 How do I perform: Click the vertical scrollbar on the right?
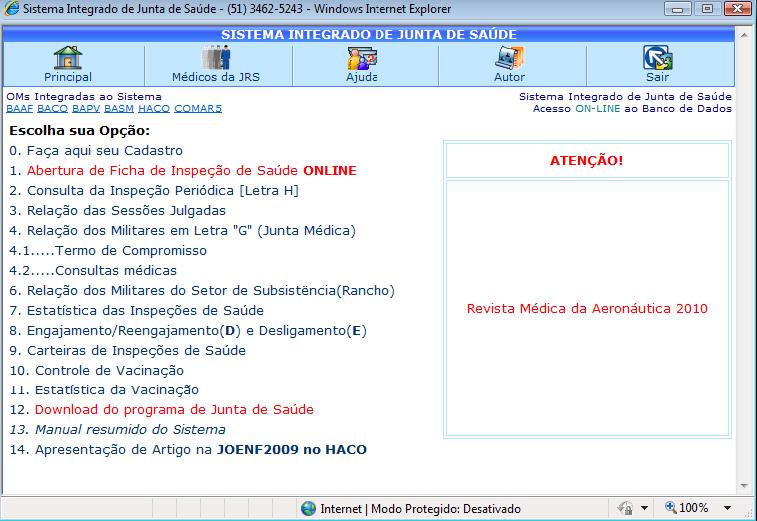[x=745, y=260]
